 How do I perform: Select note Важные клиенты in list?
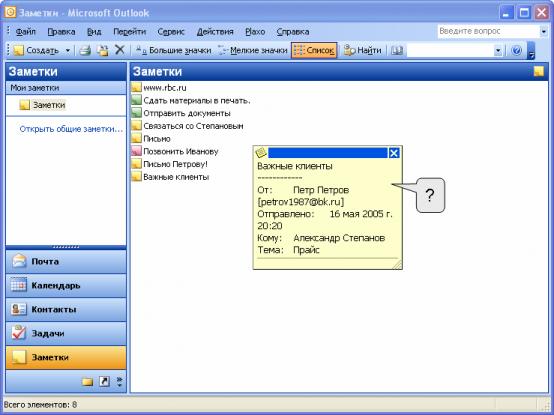pyautogui.click(x=176, y=177)
